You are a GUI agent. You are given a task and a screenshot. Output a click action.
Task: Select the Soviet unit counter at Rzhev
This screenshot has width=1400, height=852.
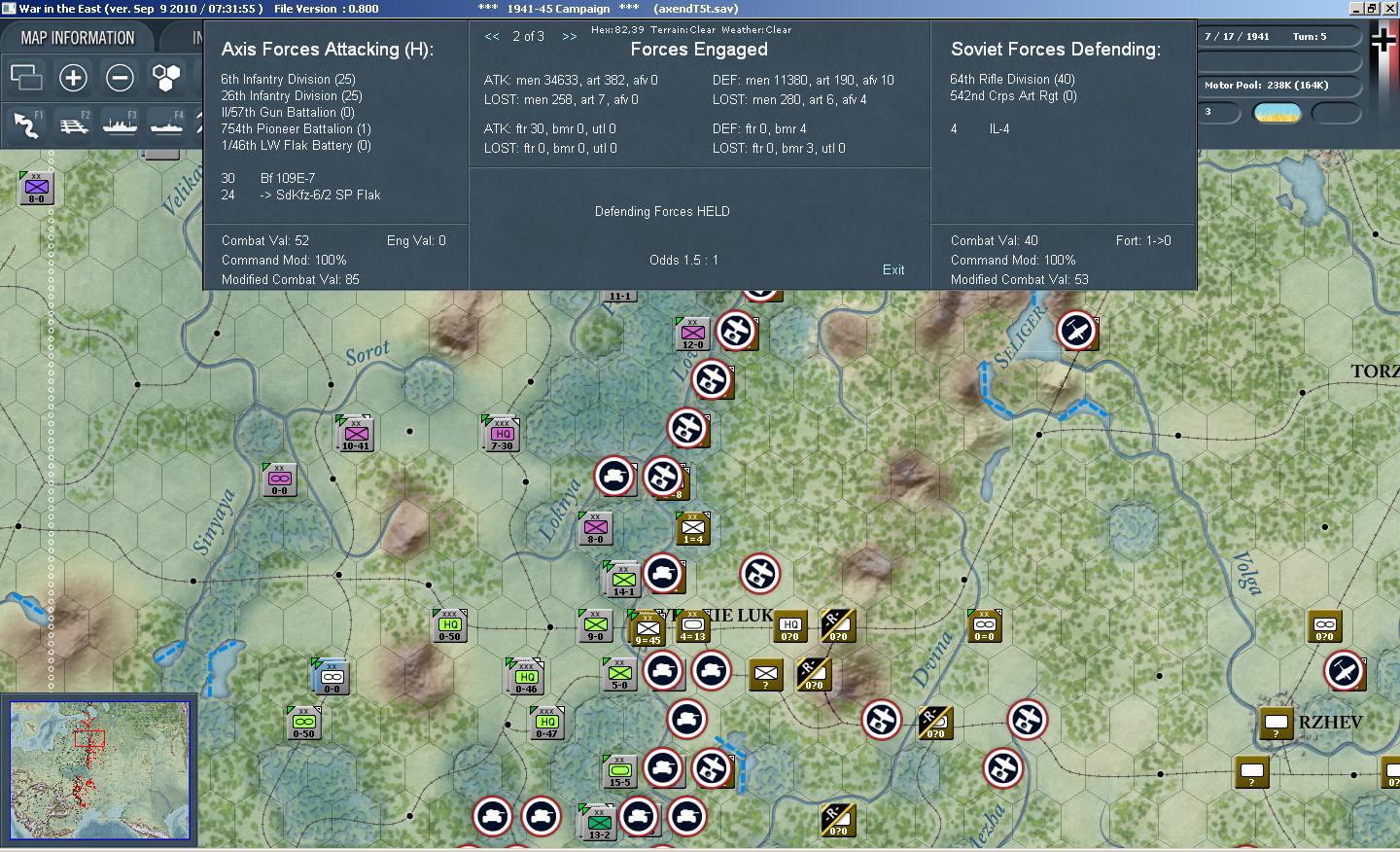1276,723
